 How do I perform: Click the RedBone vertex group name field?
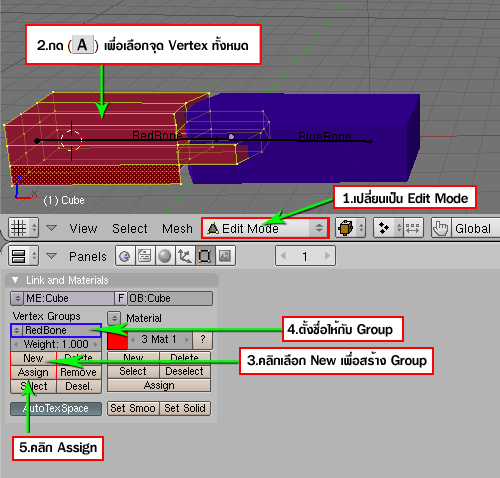(56, 330)
